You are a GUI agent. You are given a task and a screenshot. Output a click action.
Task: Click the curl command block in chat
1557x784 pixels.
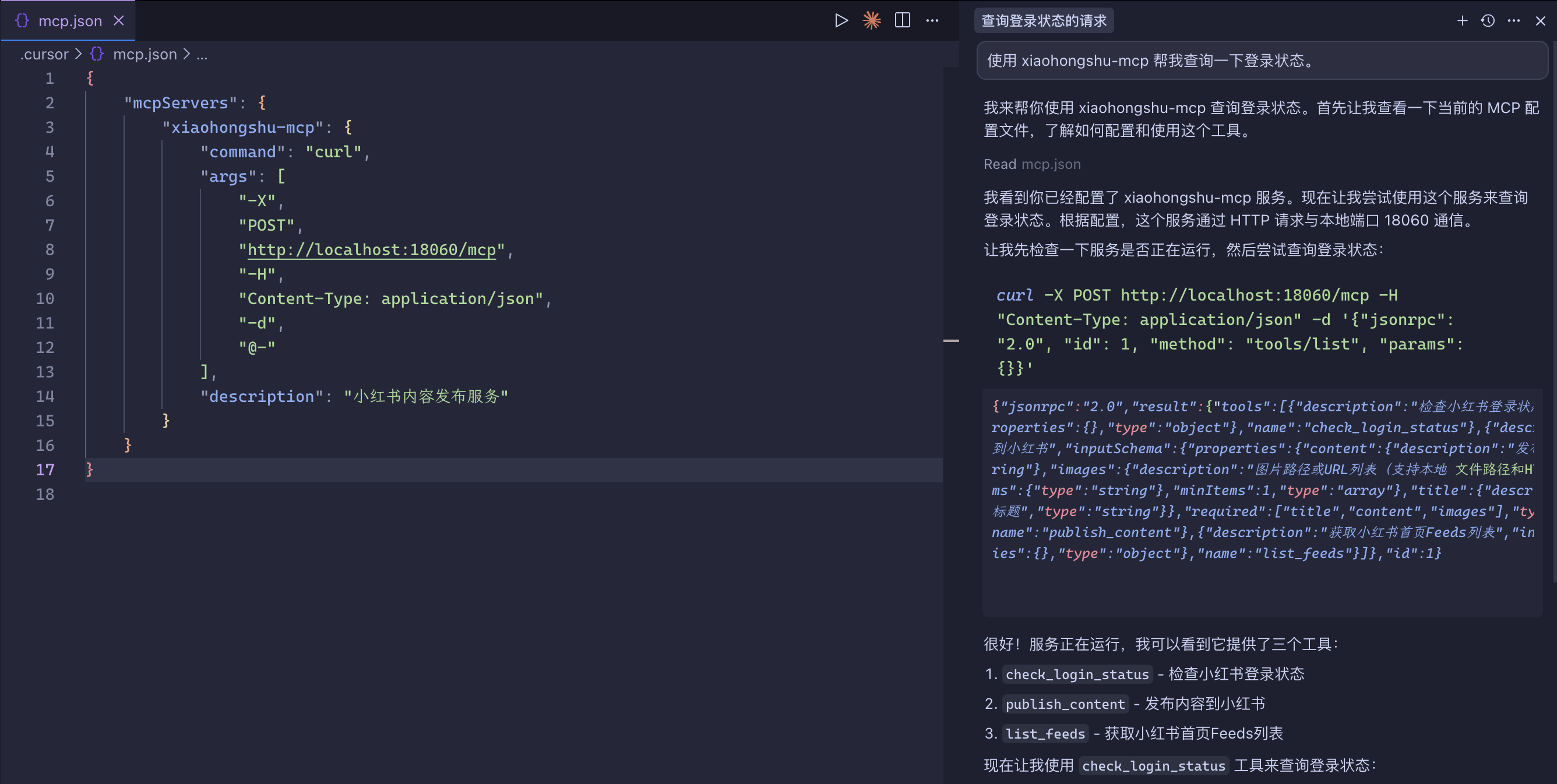pyautogui.click(x=1230, y=331)
